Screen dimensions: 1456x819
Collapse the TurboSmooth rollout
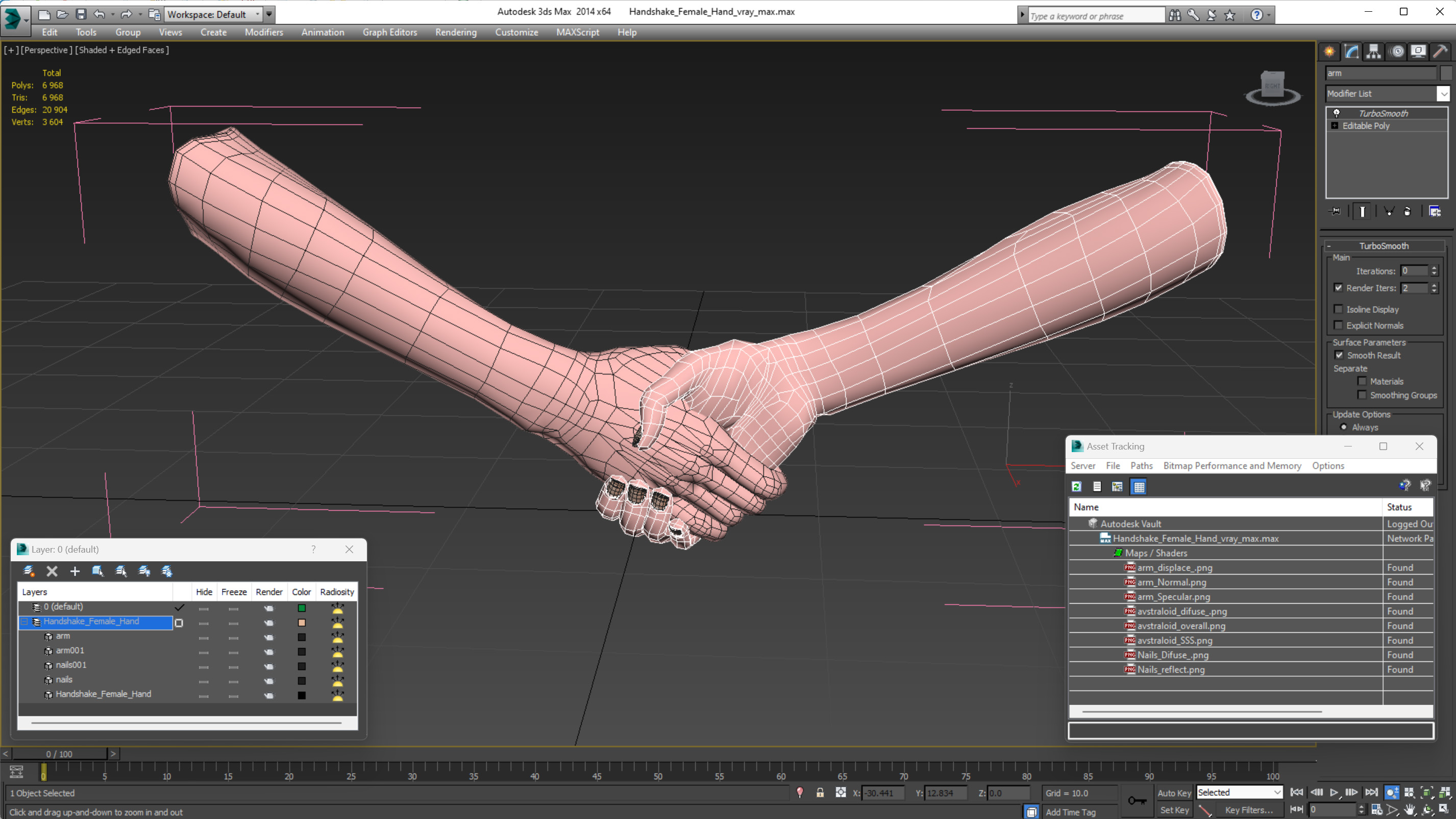[1329, 246]
